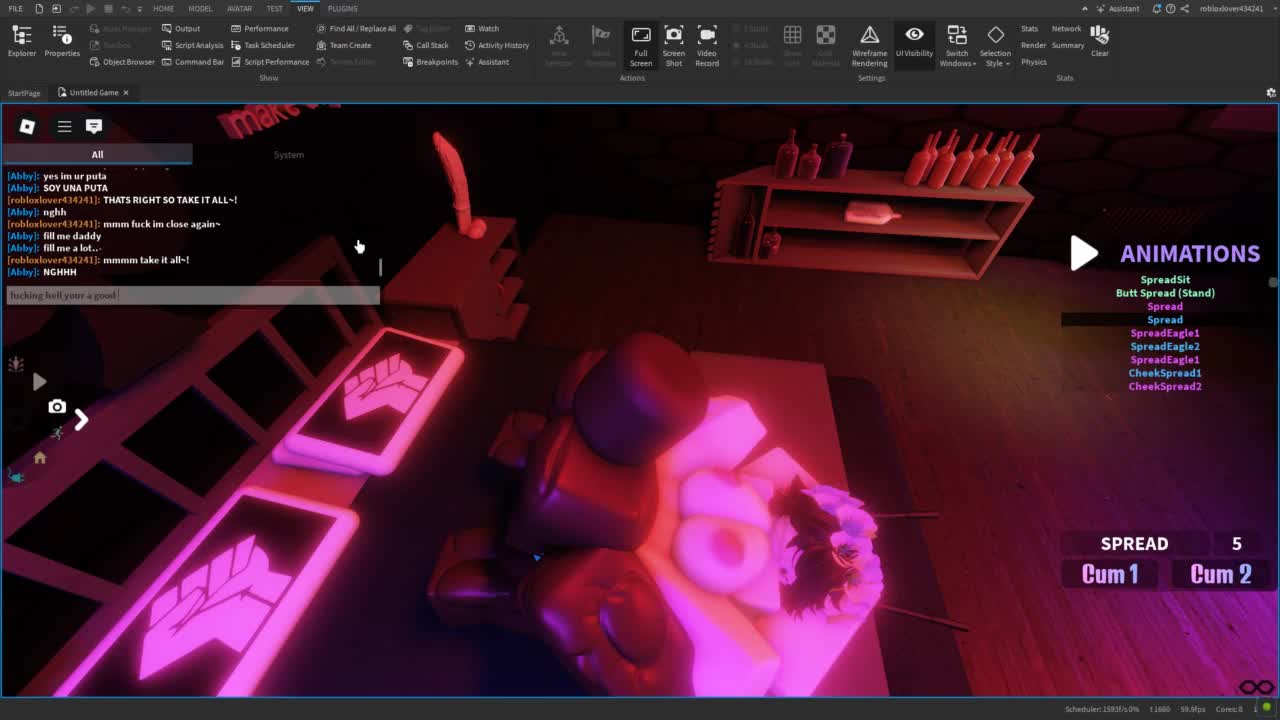Open the FILE menu
This screenshot has width=1280, height=720.
tap(16, 8)
